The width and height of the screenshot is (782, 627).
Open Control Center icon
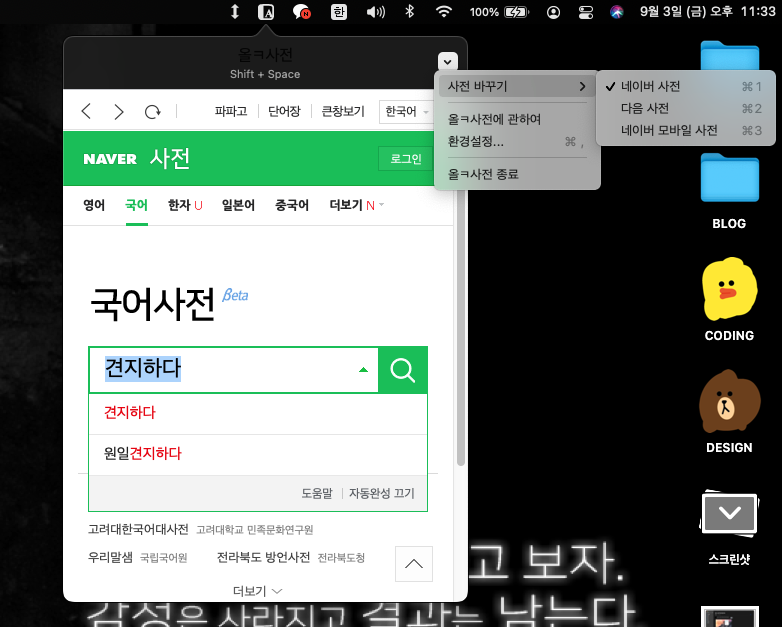point(586,12)
